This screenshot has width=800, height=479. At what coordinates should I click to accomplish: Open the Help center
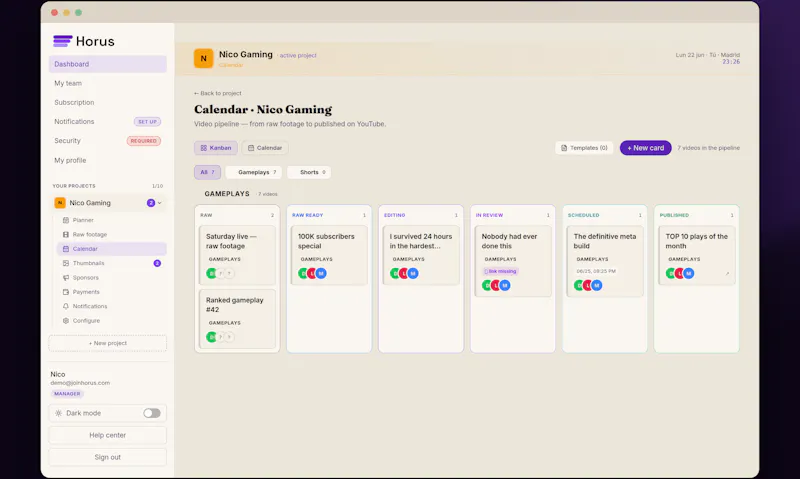[x=108, y=435]
